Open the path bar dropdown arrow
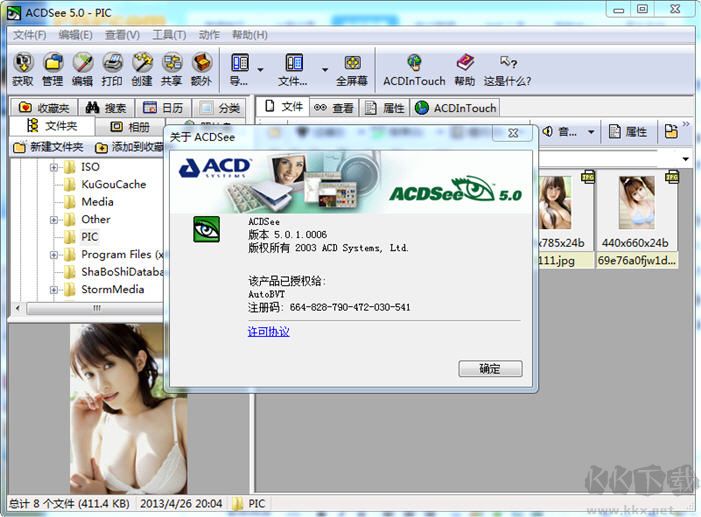701x517 pixels. (x=685, y=159)
